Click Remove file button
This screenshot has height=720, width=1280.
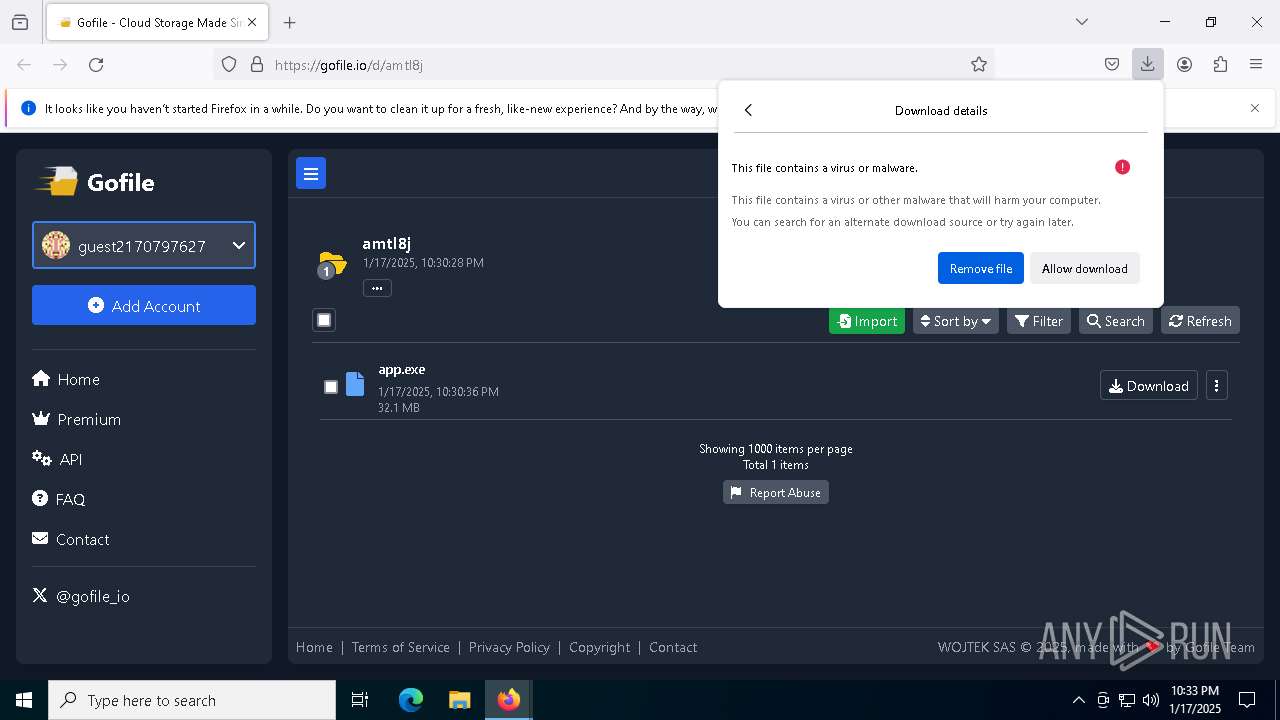(981, 268)
